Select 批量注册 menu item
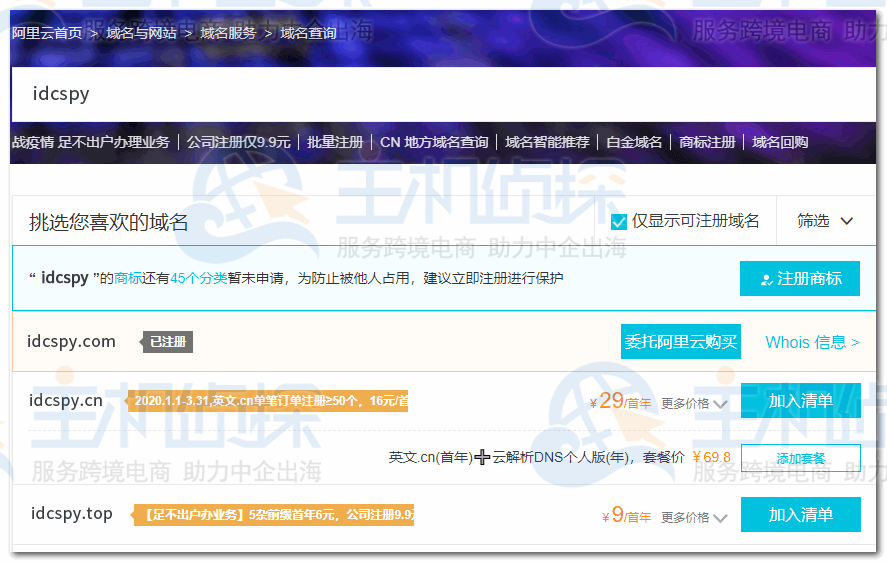The image size is (887, 563). click(335, 142)
